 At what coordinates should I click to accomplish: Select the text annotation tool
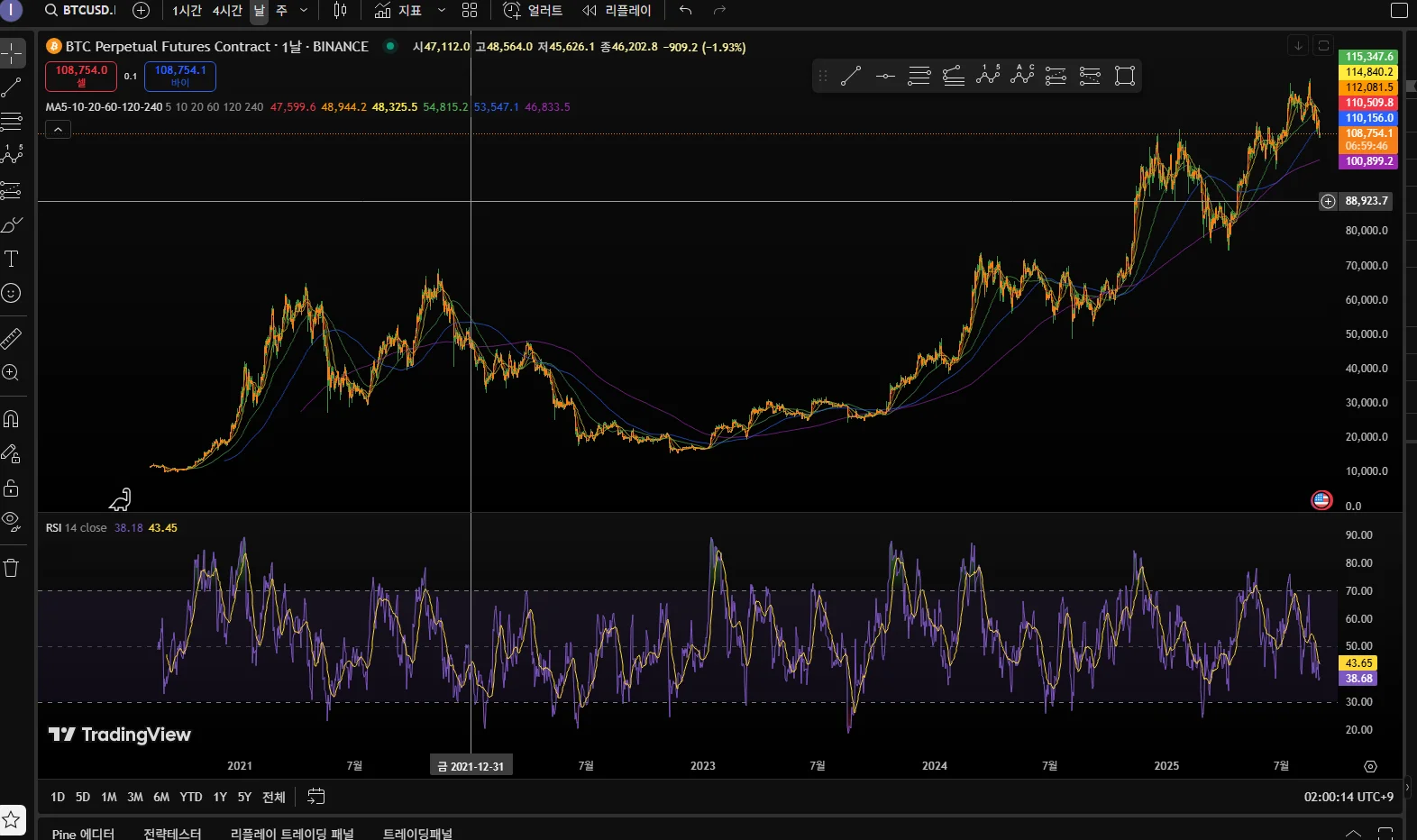(12, 260)
